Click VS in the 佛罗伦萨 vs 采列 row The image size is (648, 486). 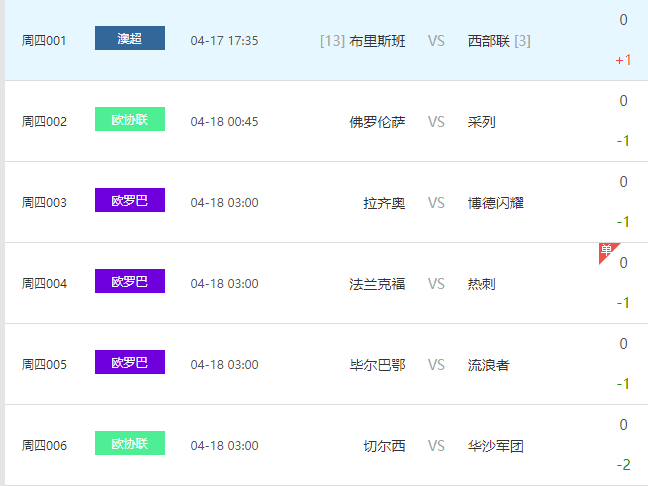coord(436,122)
